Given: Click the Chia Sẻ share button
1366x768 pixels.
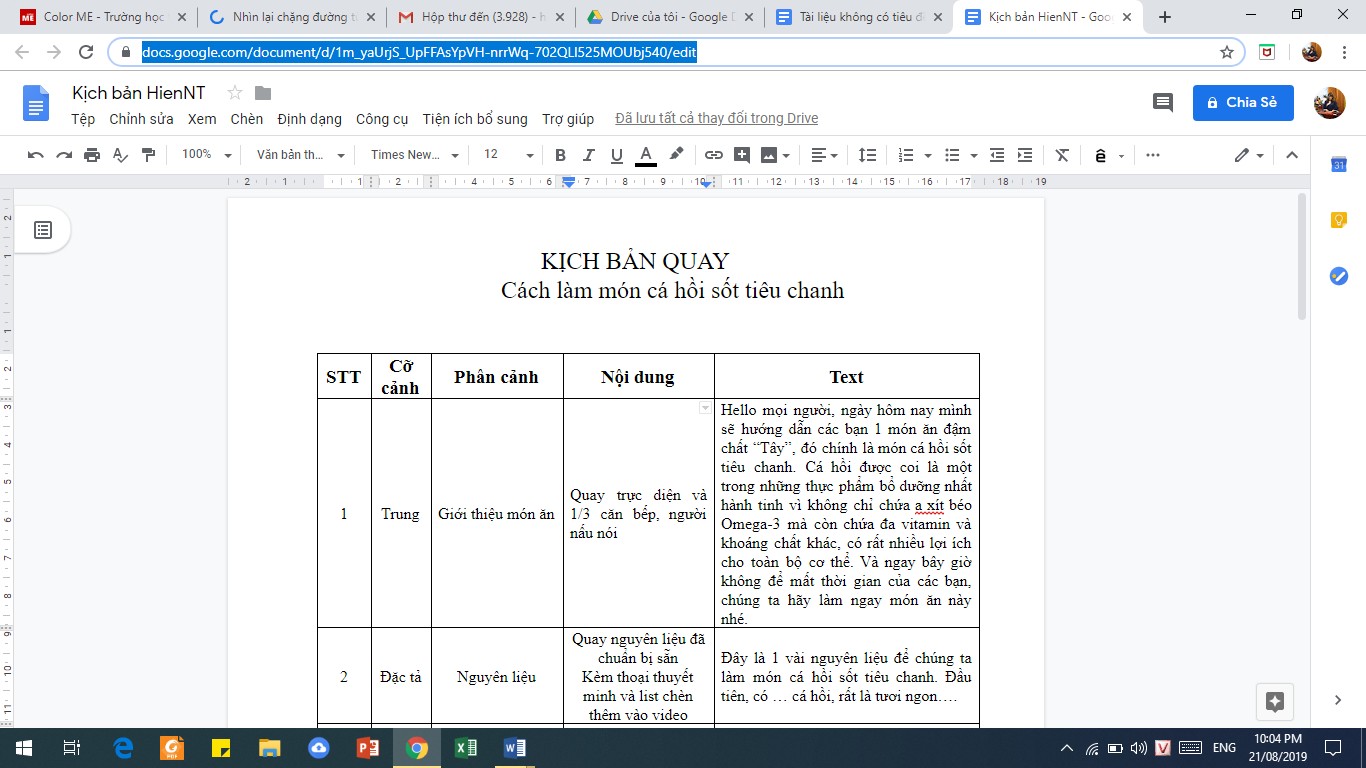Looking at the screenshot, I should point(1243,102).
